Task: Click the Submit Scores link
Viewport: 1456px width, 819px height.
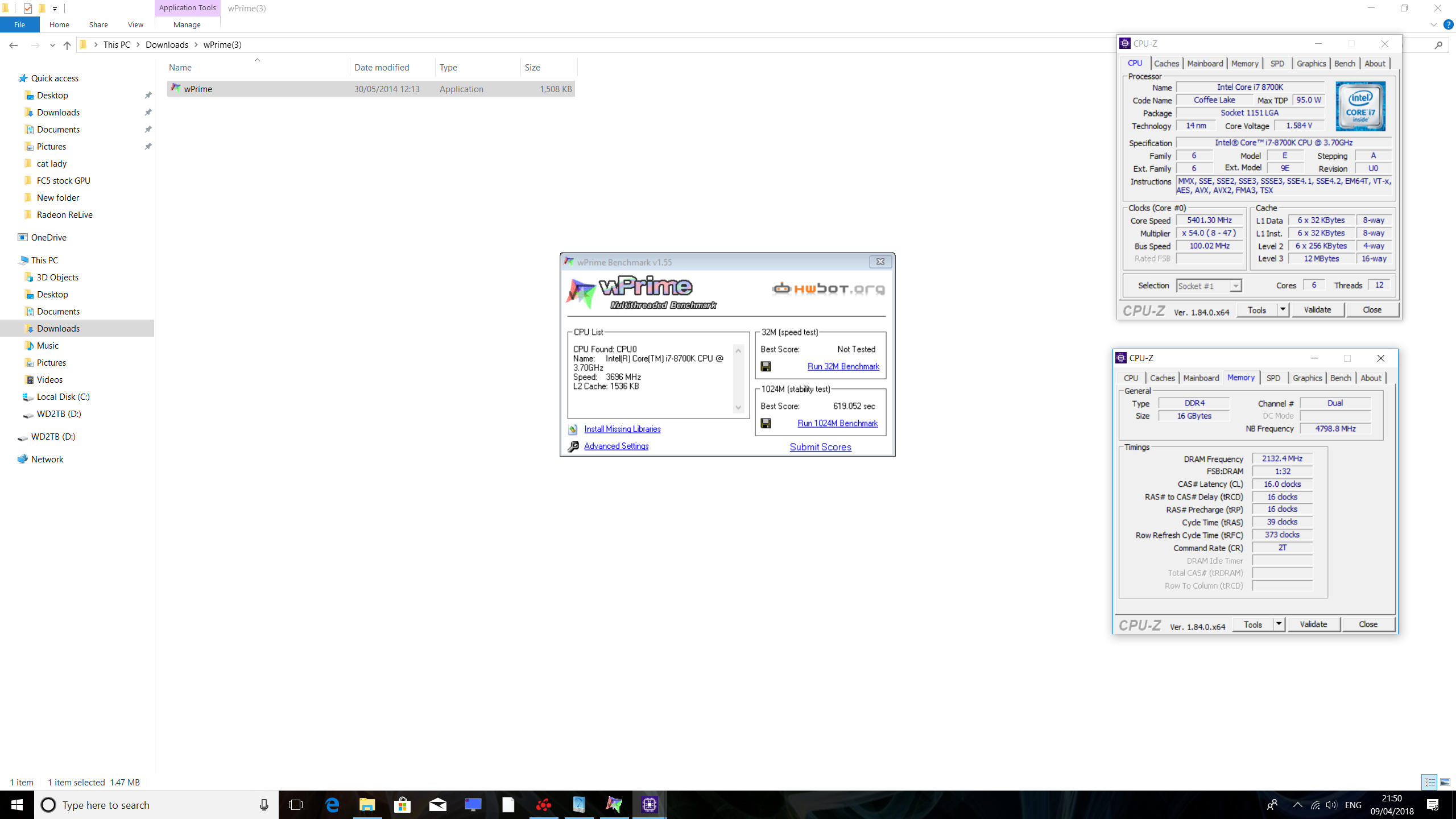Action: [820, 447]
